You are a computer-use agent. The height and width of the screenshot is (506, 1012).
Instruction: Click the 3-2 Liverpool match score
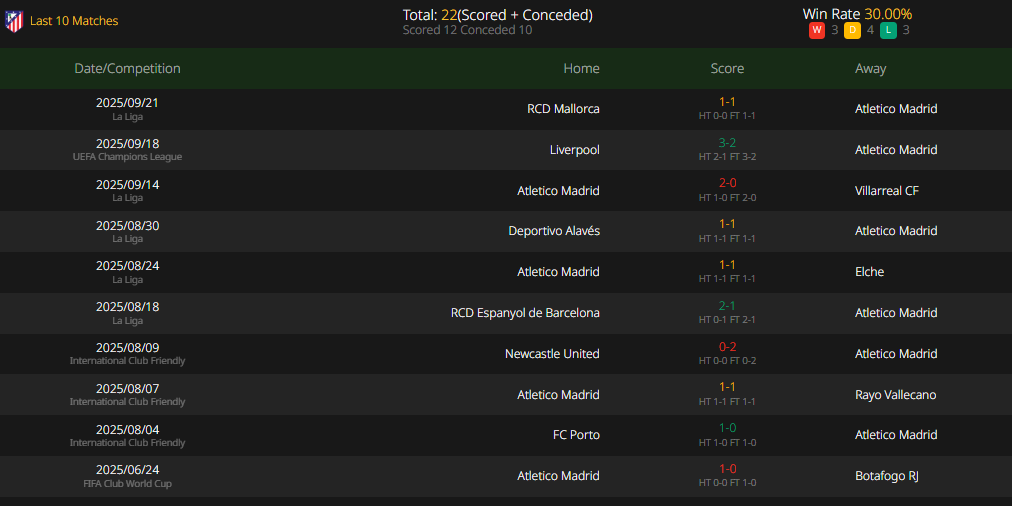tap(727, 143)
